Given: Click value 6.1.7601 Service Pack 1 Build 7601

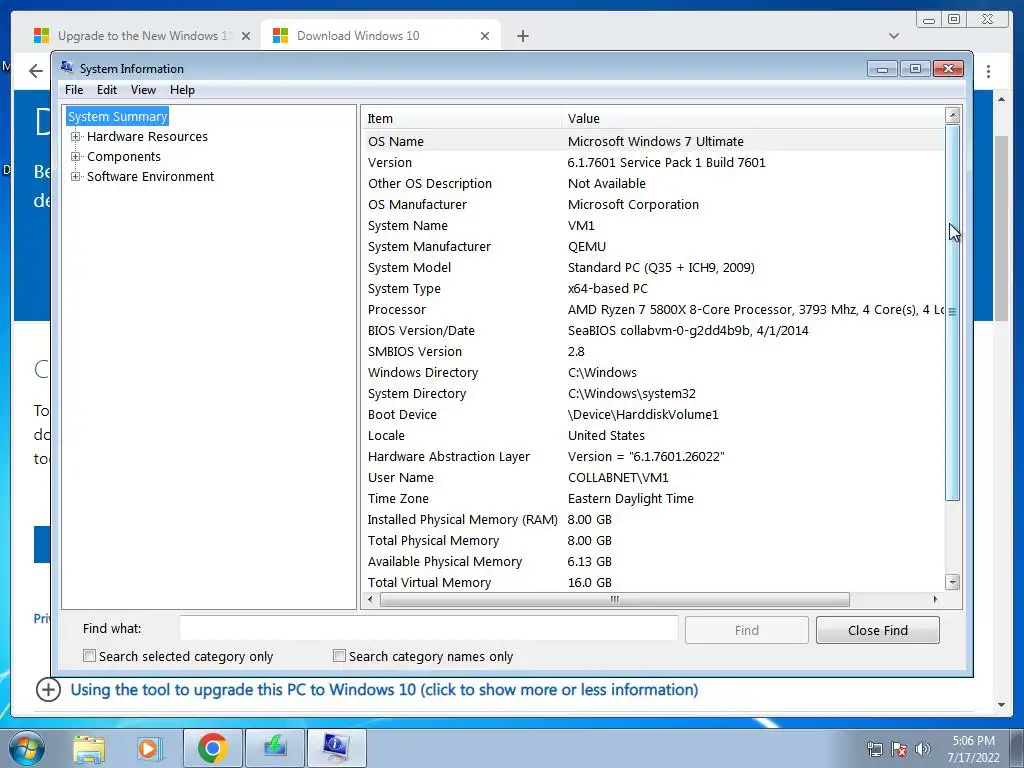Looking at the screenshot, I should pyautogui.click(x=666, y=163).
